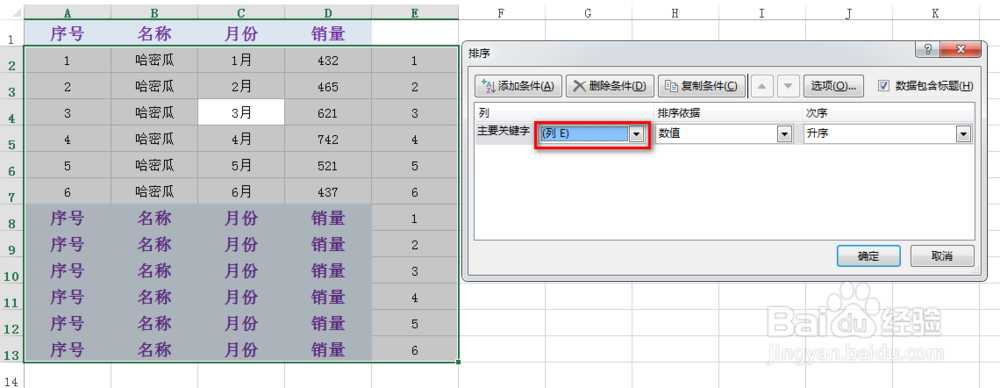Click the Add Condition (添加条件) button

coord(518,86)
